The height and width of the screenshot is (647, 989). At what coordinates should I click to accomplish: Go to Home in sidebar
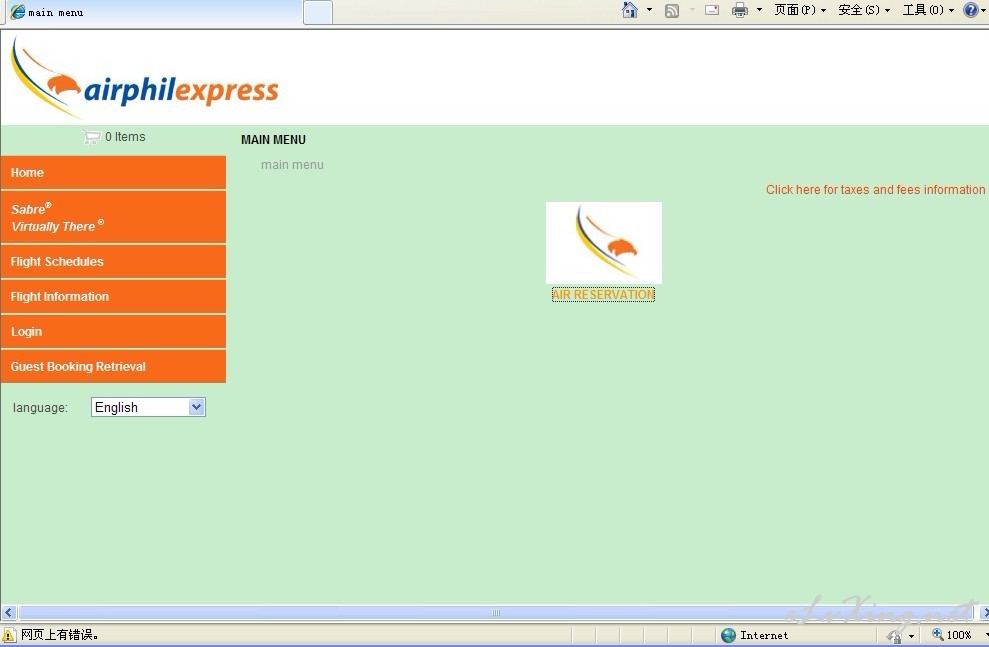tap(114, 173)
